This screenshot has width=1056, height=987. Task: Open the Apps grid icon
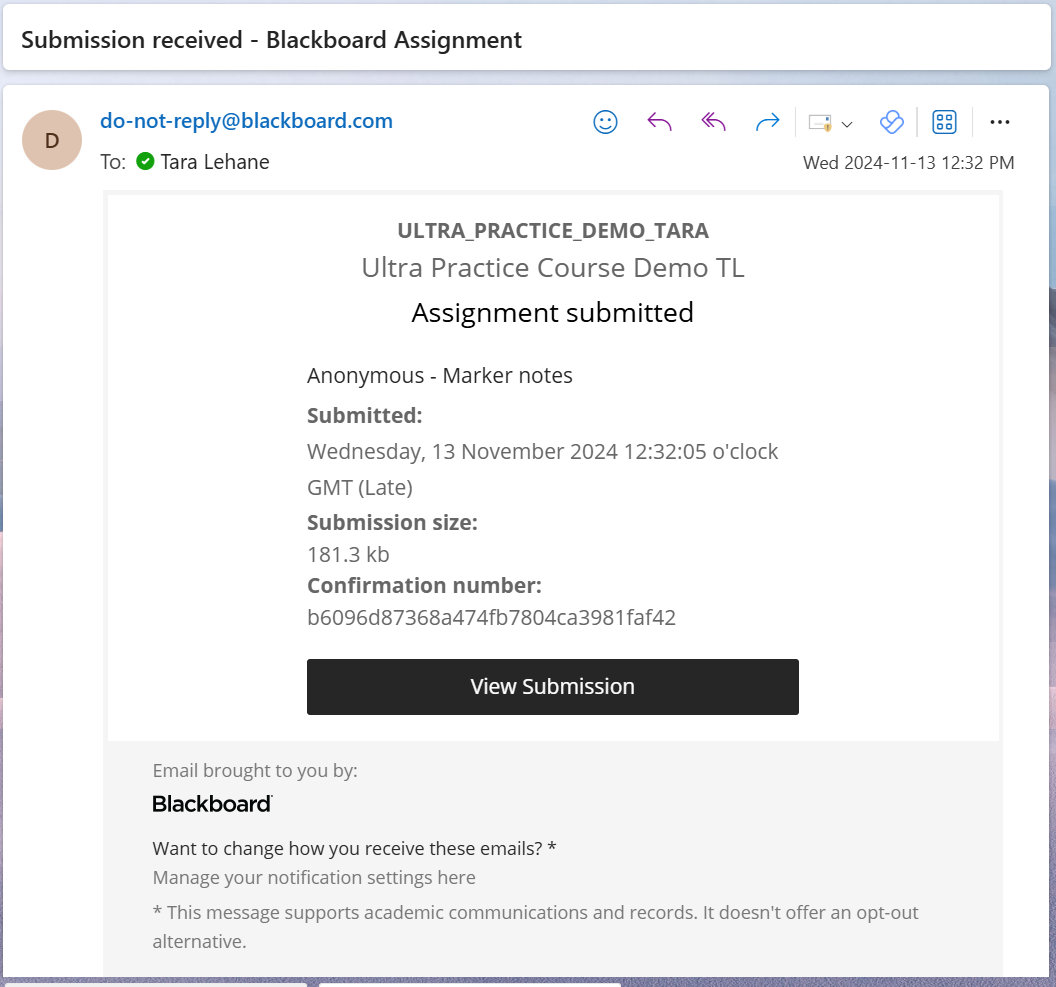(x=944, y=122)
